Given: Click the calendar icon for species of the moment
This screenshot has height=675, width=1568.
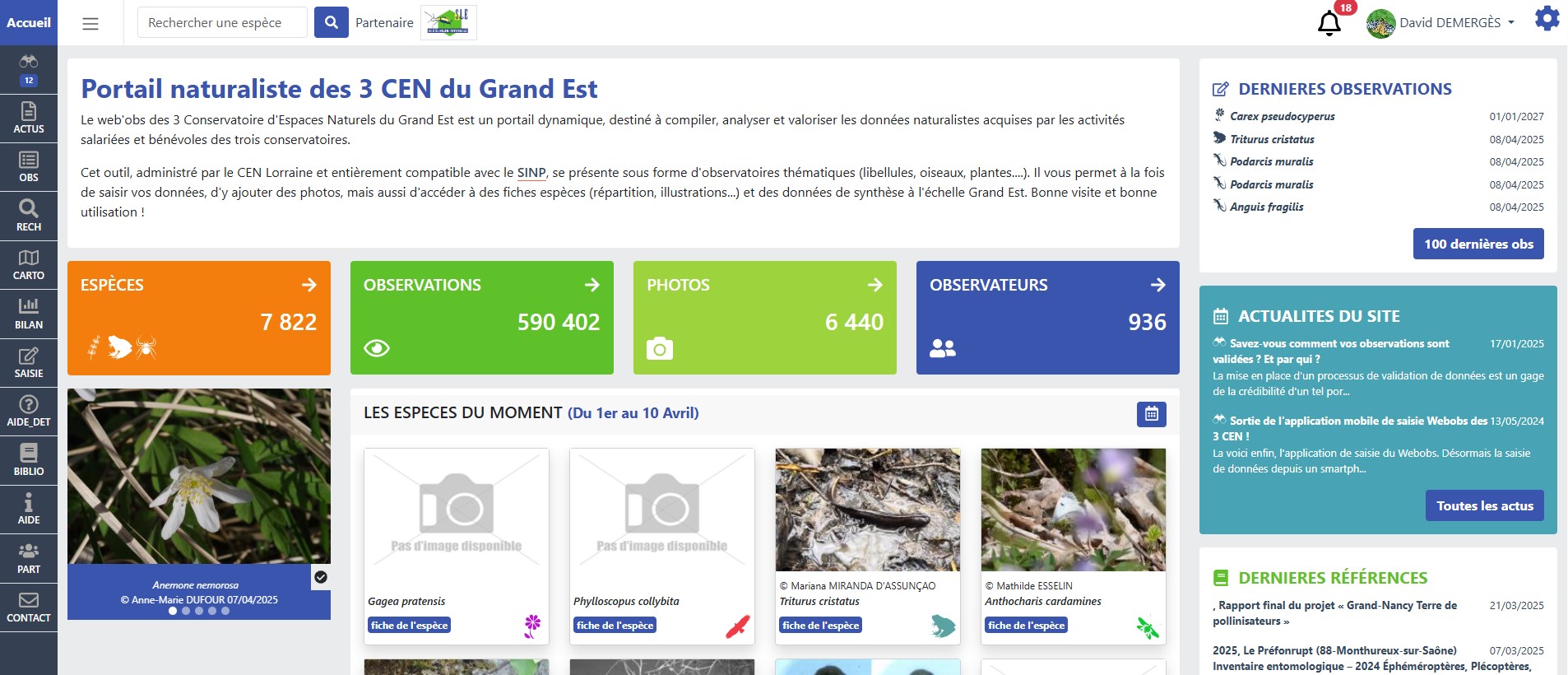Looking at the screenshot, I should 1151,414.
